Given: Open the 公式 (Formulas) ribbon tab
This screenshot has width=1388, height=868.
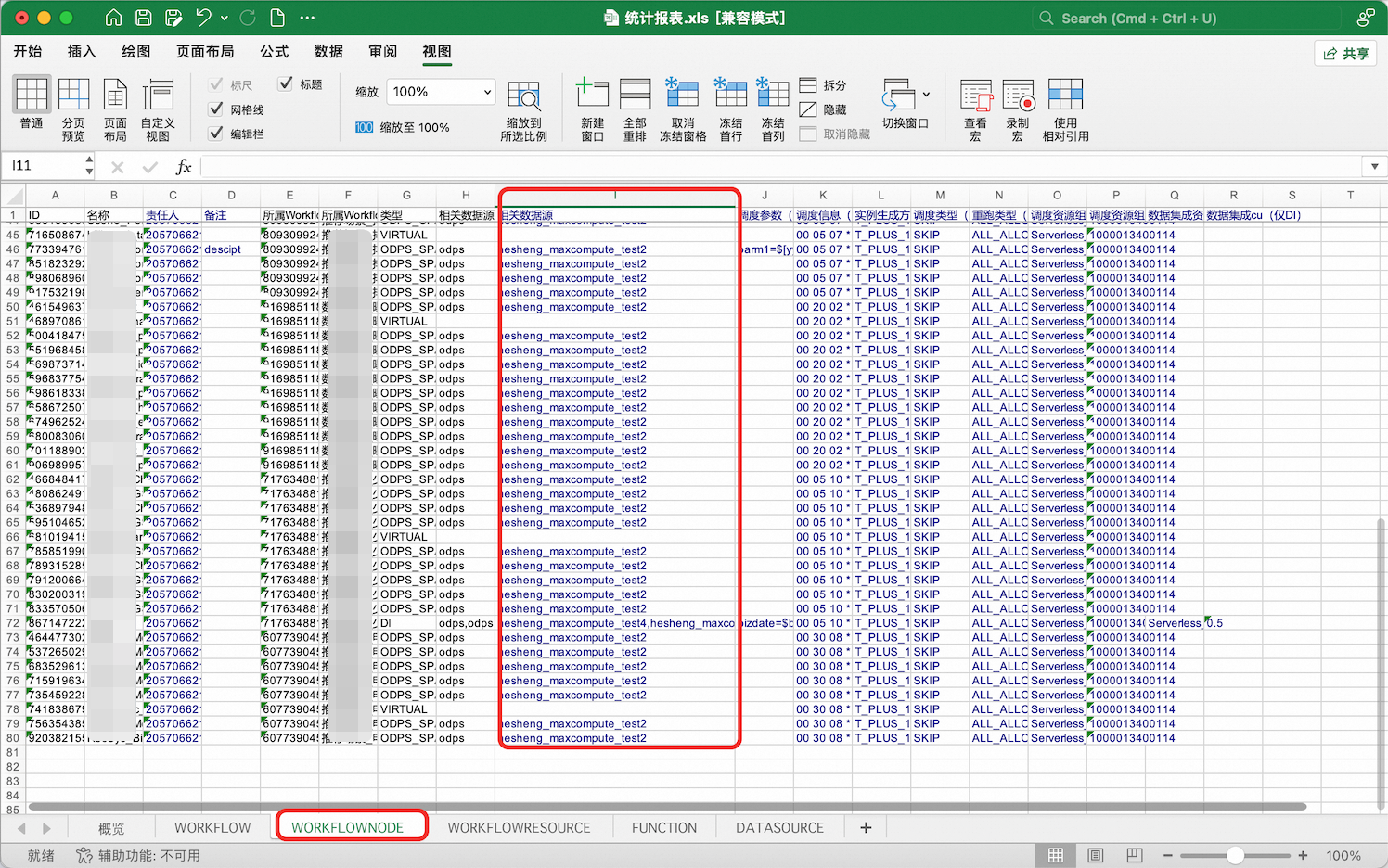Looking at the screenshot, I should [274, 52].
